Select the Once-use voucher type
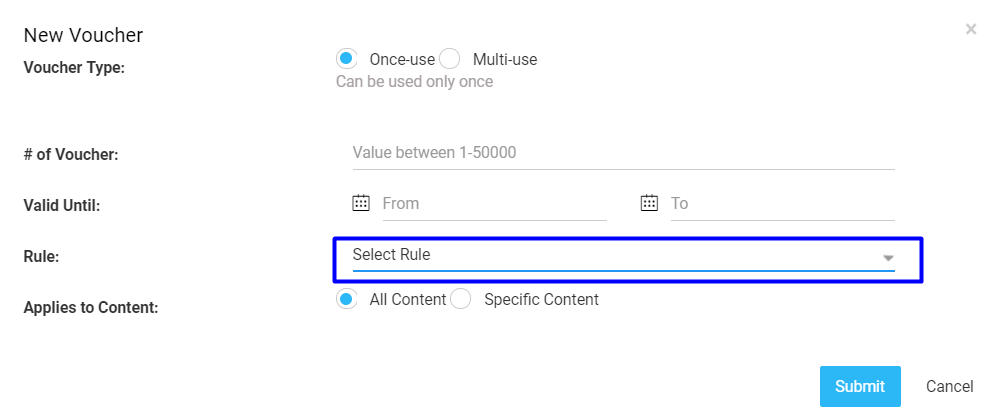 (346, 59)
